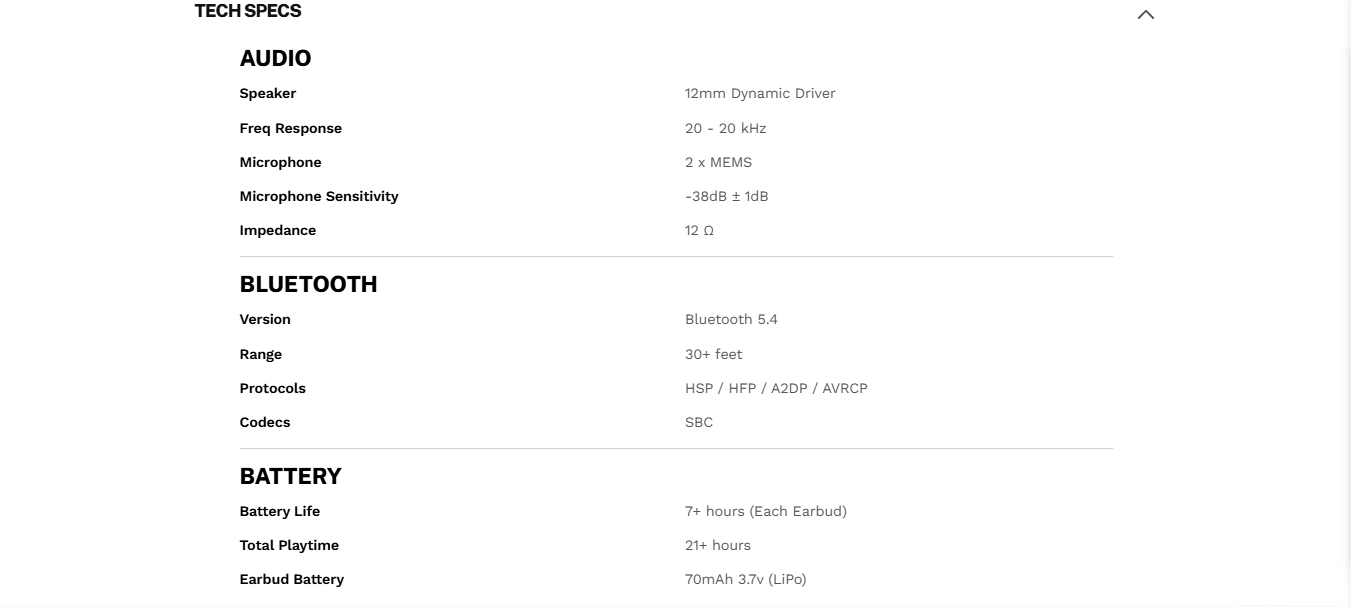The image size is (1351, 607).
Task: Collapse the Tech Specs chevron arrow
Action: [x=1146, y=15]
